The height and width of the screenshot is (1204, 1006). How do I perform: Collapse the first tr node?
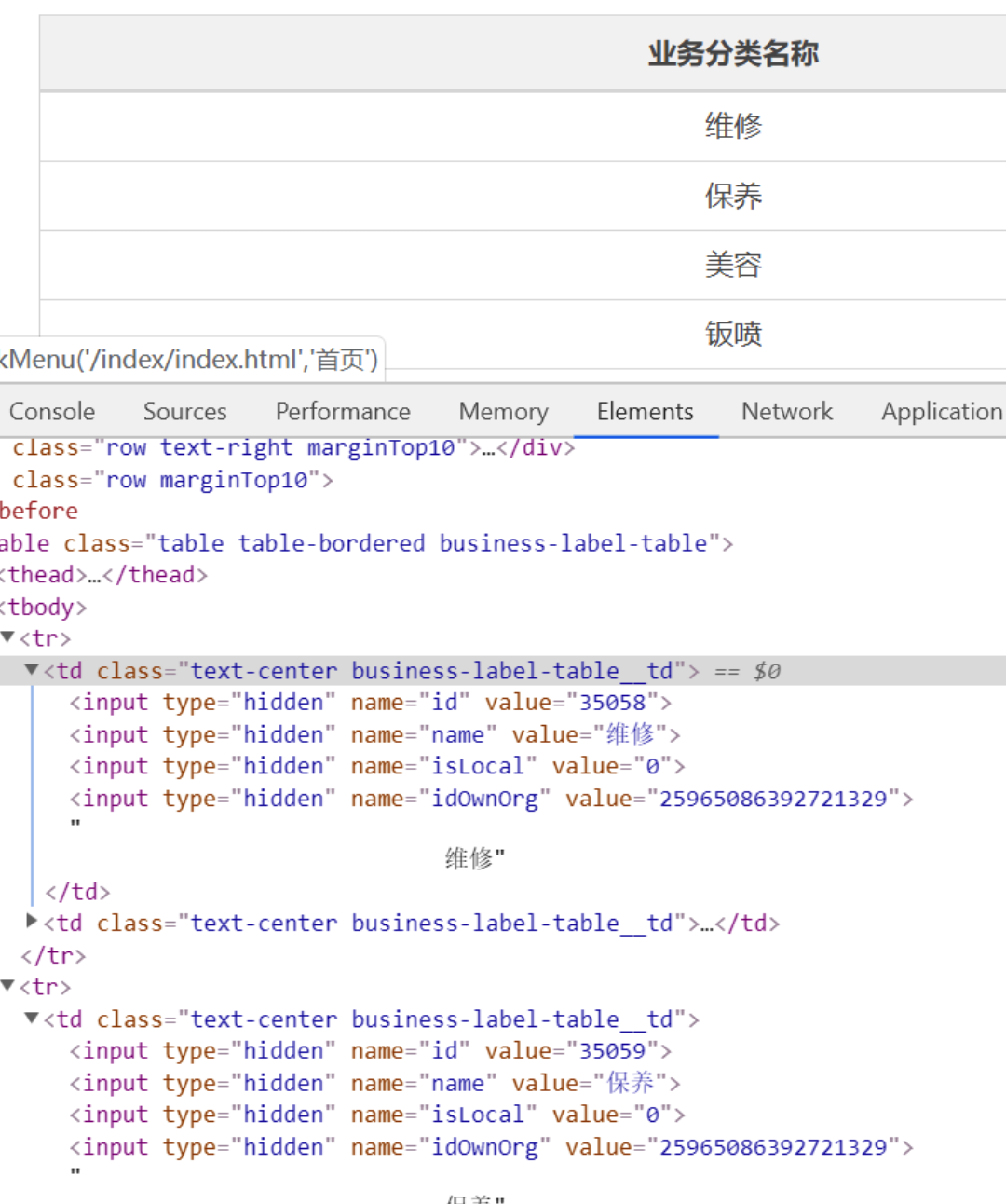[x=8, y=637]
